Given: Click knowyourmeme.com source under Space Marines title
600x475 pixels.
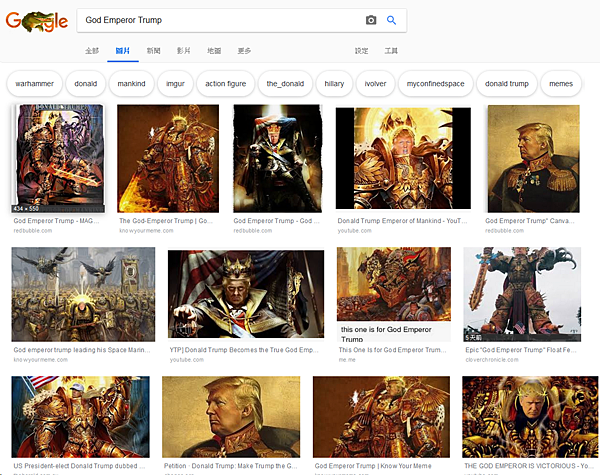Looking at the screenshot, I should coord(41,360).
